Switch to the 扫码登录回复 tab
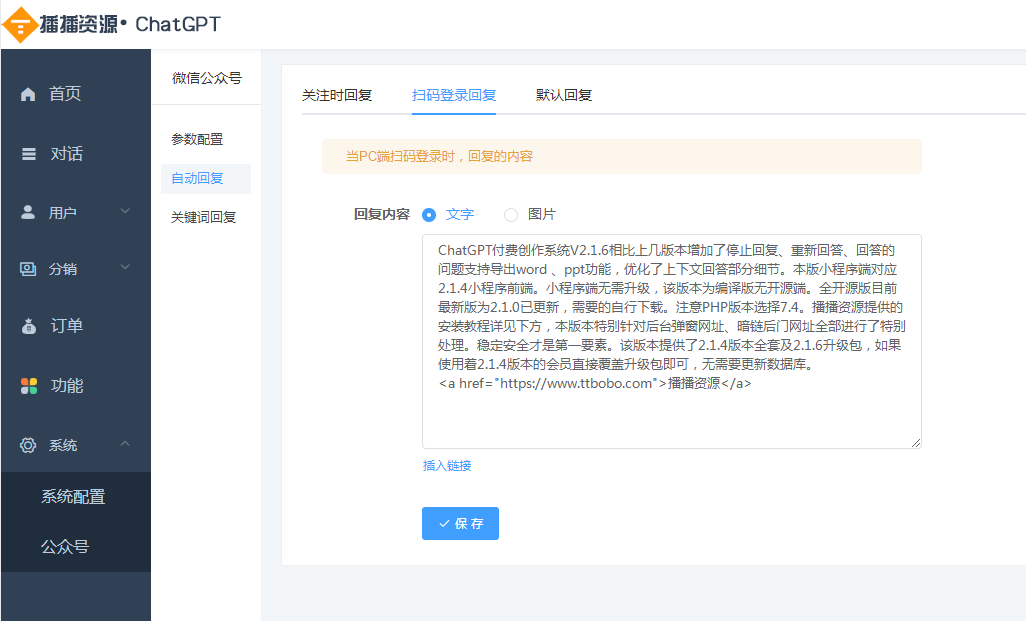 (453, 96)
